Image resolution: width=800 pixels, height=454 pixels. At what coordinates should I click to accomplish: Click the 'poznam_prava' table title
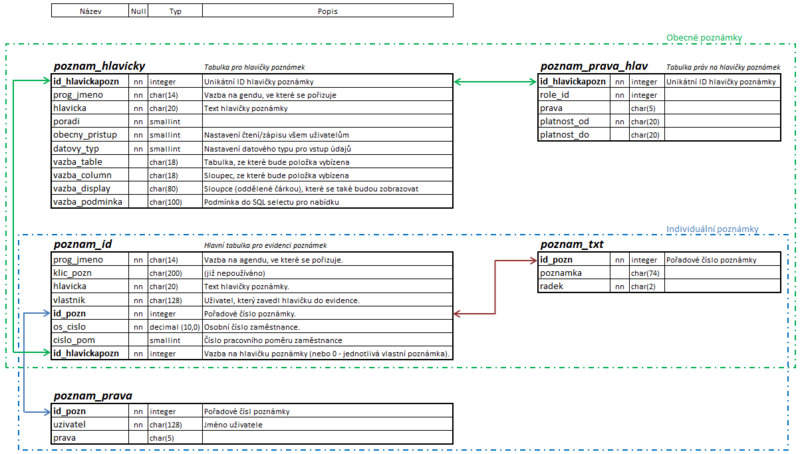pyautogui.click(x=93, y=396)
